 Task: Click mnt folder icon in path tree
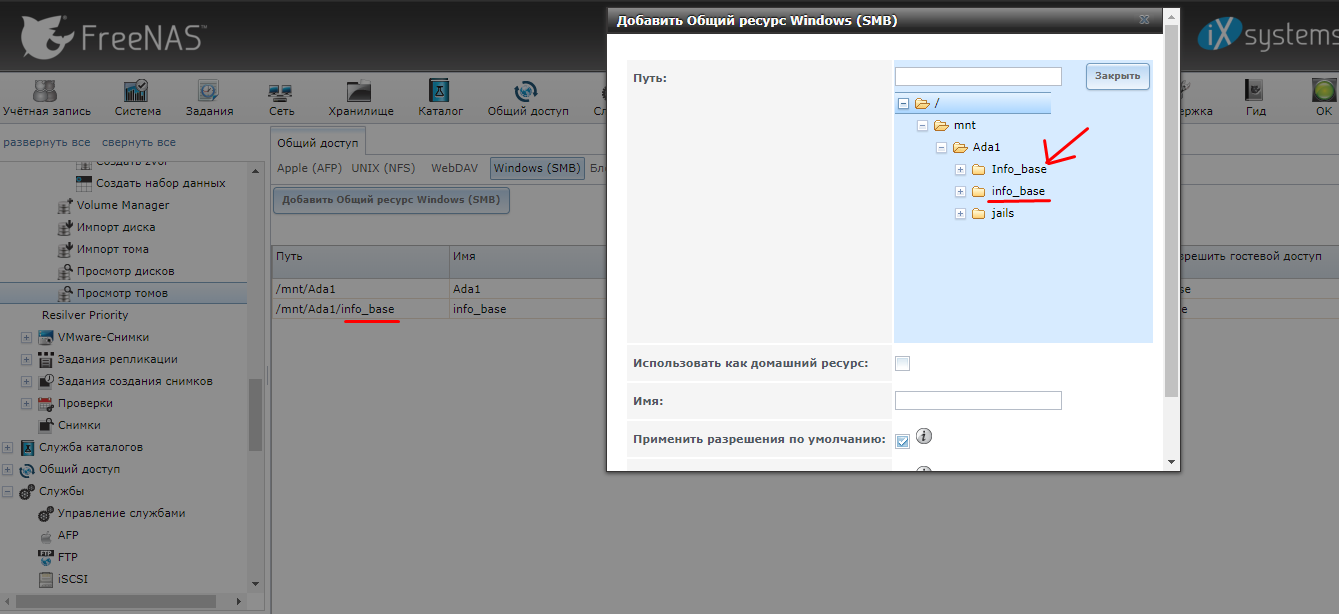pos(941,125)
